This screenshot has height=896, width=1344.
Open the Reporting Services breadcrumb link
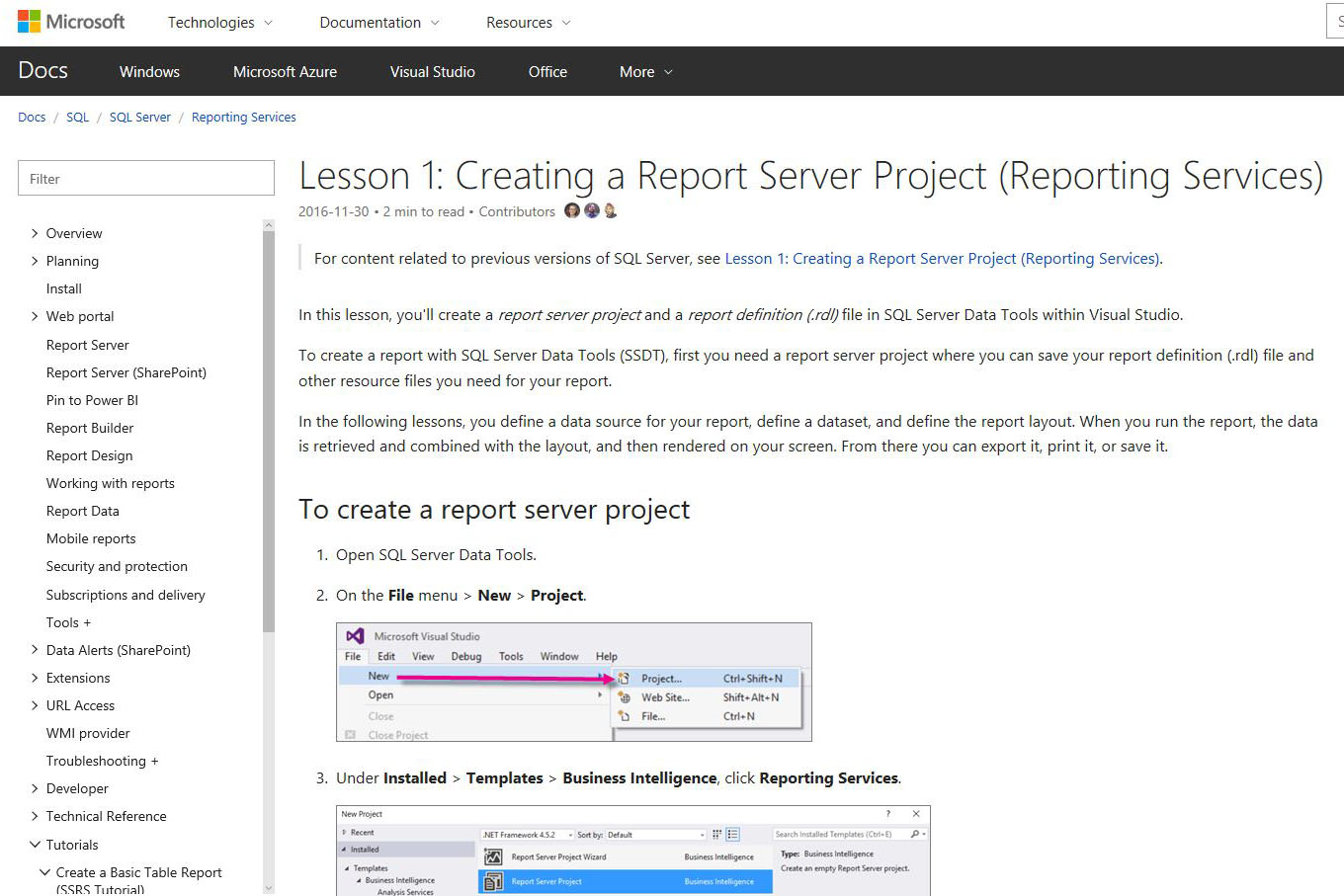243,117
